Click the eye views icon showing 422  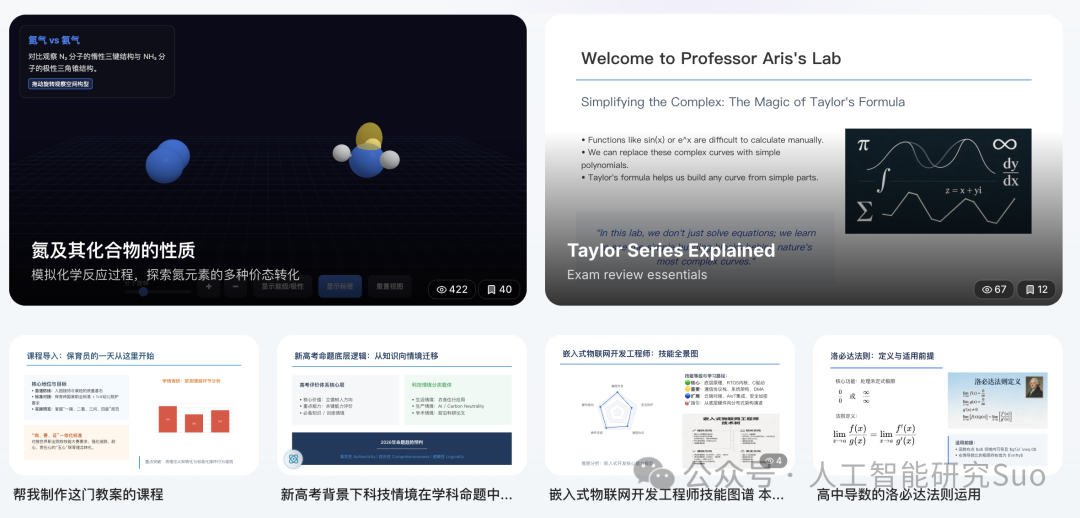442,289
